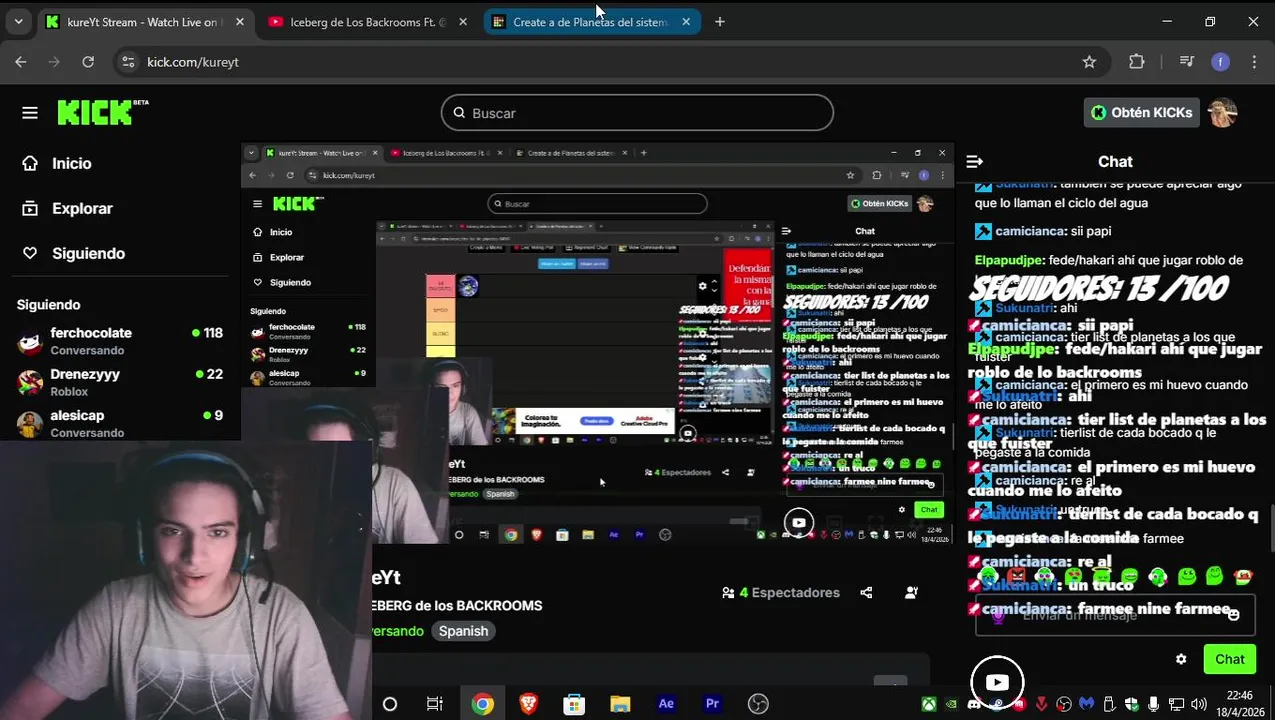This screenshot has height=720, width=1275.
Task: Click the green Chat send button
Action: pos(1229,659)
